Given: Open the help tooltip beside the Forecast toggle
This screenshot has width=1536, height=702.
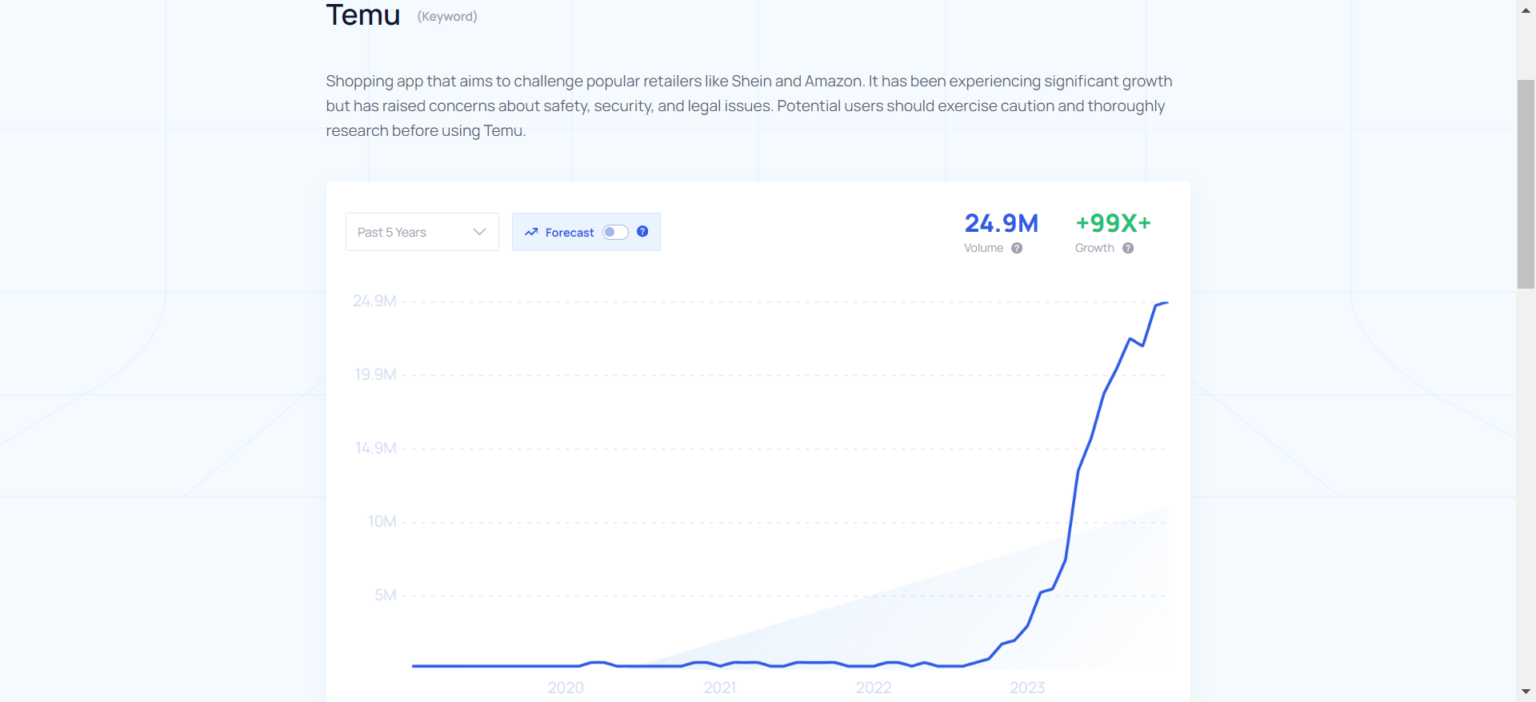Looking at the screenshot, I should point(642,231).
